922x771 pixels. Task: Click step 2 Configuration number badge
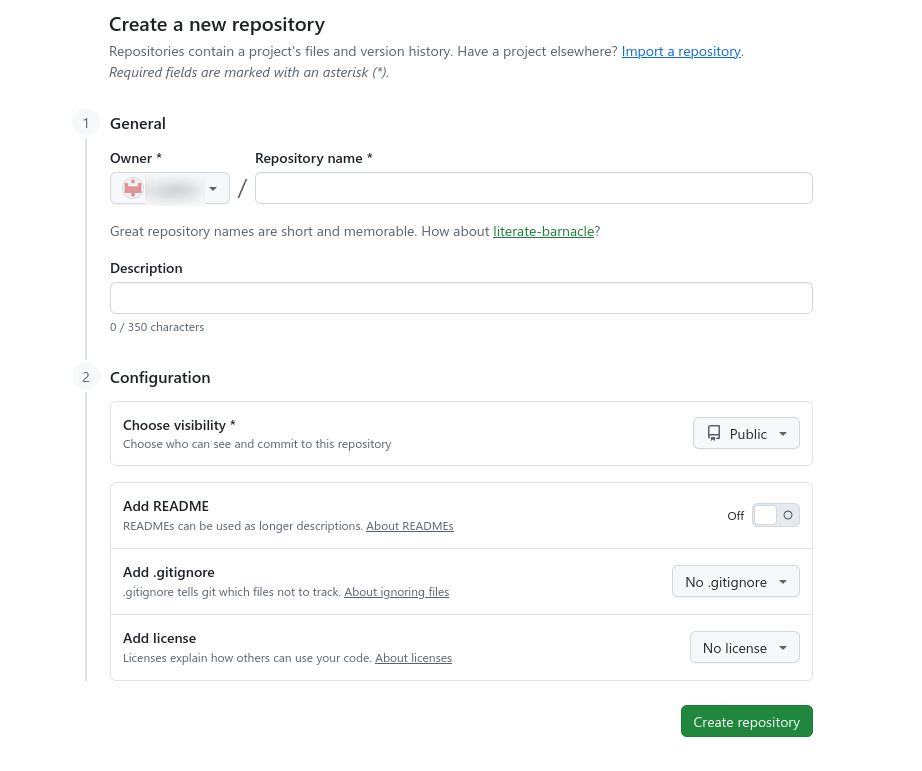click(x=86, y=377)
